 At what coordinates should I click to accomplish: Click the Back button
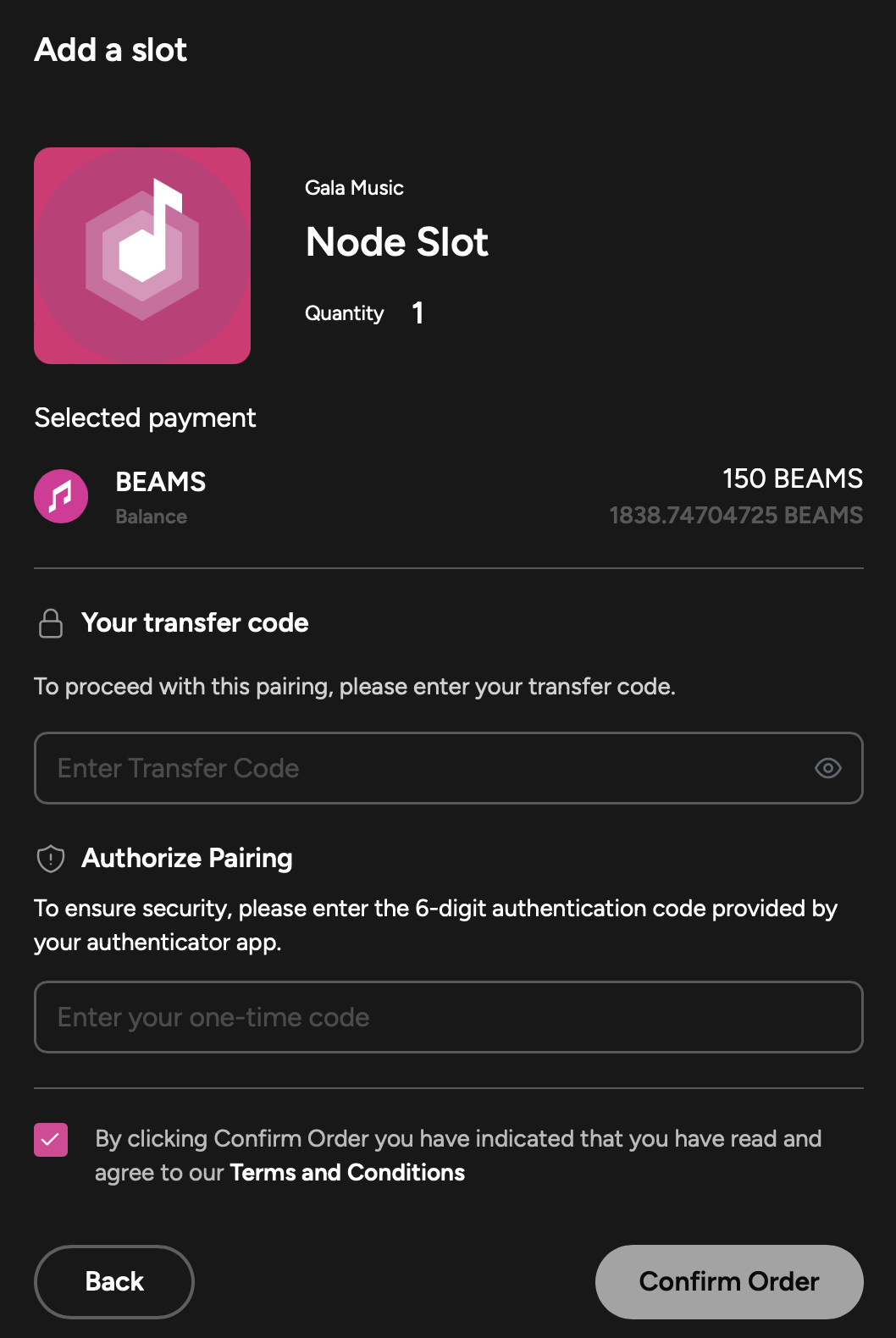[x=114, y=1281]
